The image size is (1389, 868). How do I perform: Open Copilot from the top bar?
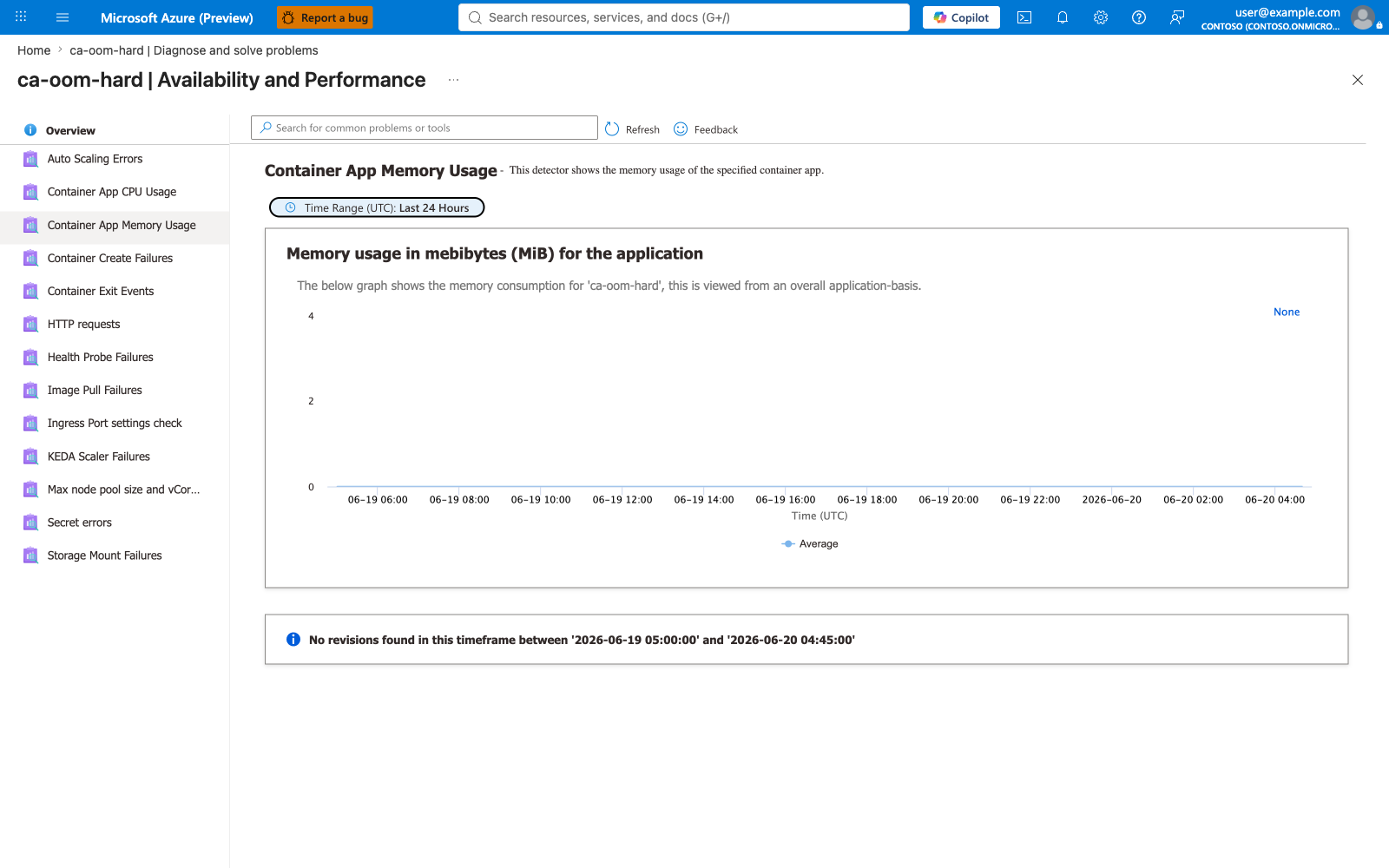961,17
